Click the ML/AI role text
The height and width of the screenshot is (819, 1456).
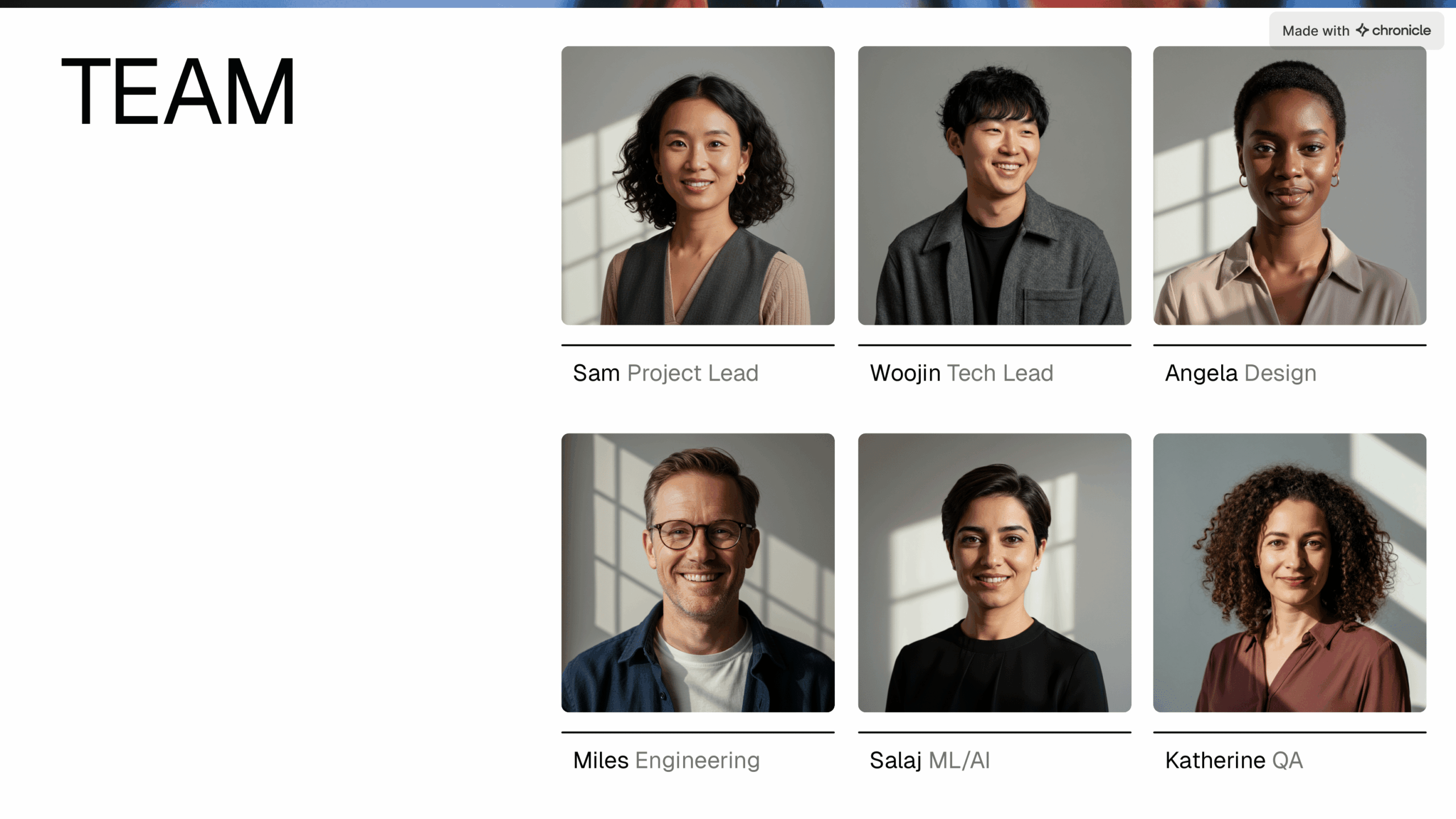pyautogui.click(x=959, y=760)
